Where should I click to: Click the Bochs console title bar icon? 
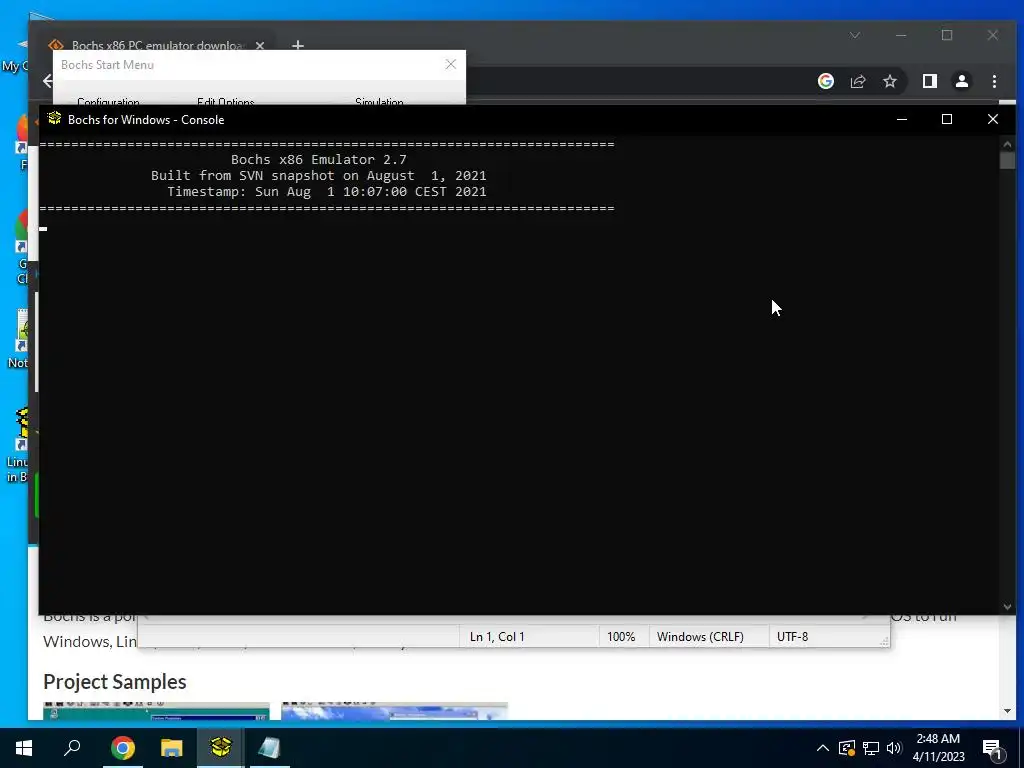(x=54, y=119)
